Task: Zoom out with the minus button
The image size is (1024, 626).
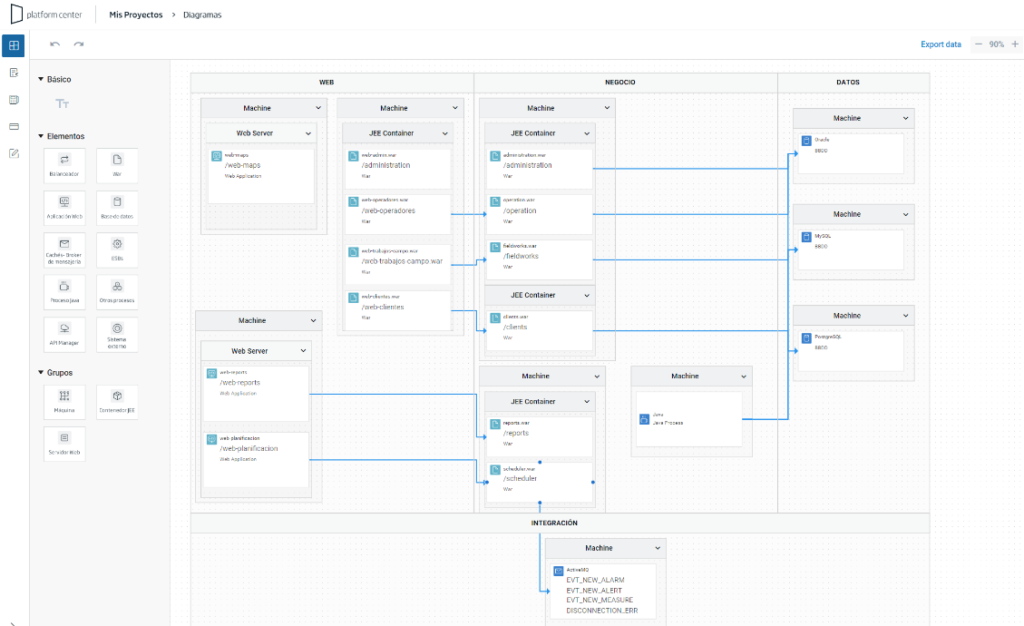Action: click(x=978, y=44)
